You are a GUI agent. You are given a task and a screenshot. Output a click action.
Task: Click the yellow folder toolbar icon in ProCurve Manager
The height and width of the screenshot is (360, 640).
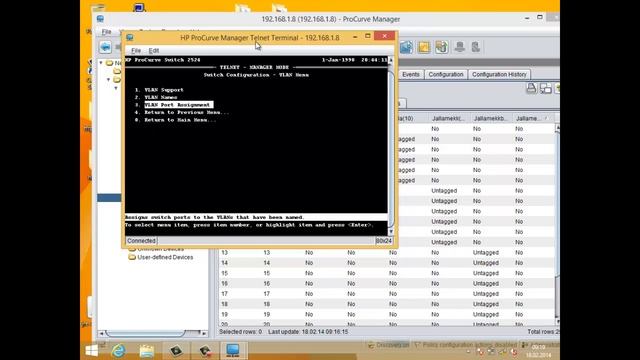point(424,47)
